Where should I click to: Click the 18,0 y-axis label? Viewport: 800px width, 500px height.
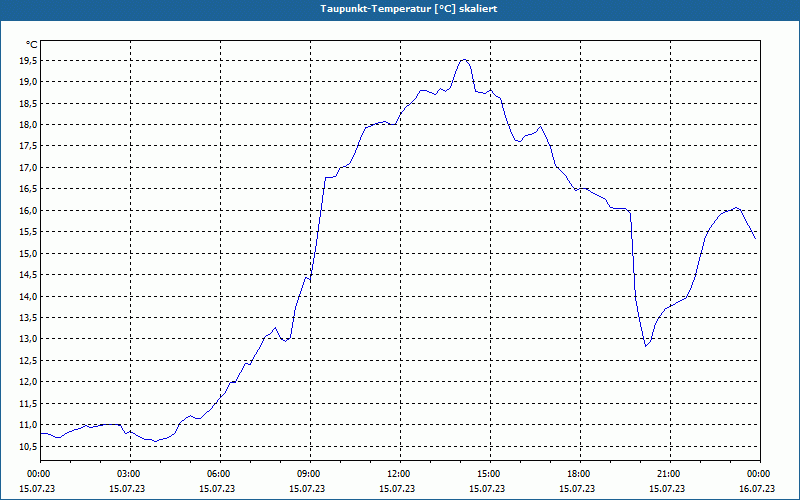point(28,124)
